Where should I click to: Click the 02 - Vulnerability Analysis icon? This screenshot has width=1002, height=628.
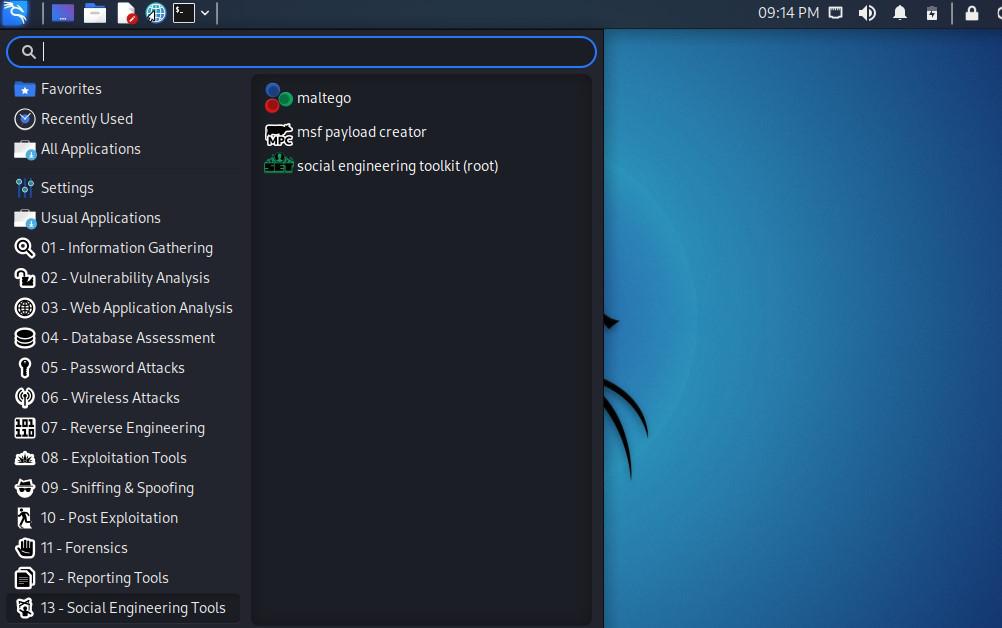[x=24, y=278]
